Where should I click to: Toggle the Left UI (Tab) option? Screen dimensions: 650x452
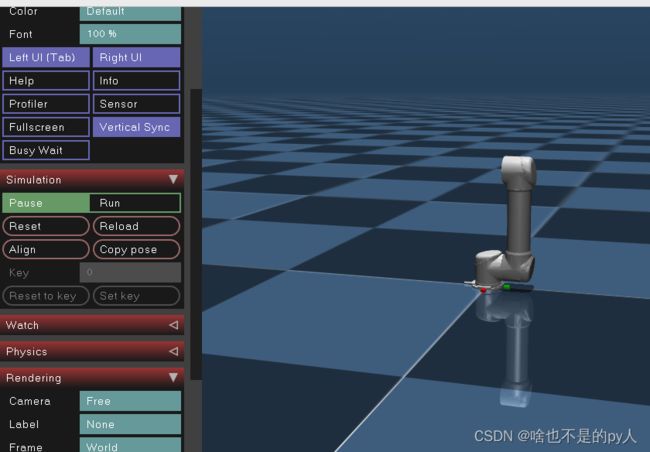pyautogui.click(x=46, y=57)
